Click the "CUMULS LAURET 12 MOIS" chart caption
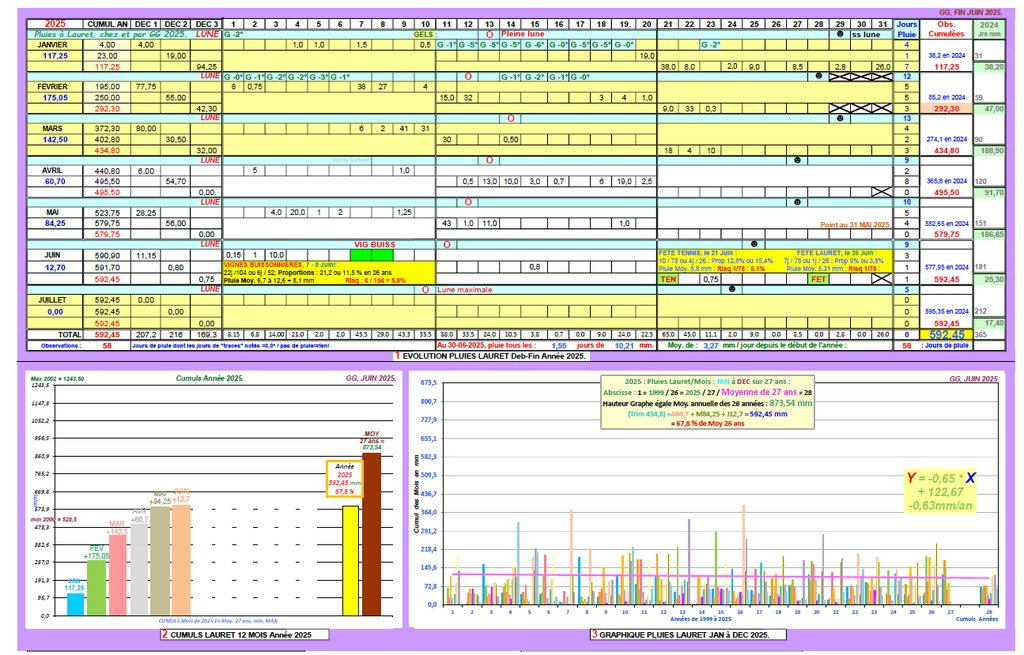This screenshot has height=655, width=1024. pyautogui.click(x=236, y=635)
